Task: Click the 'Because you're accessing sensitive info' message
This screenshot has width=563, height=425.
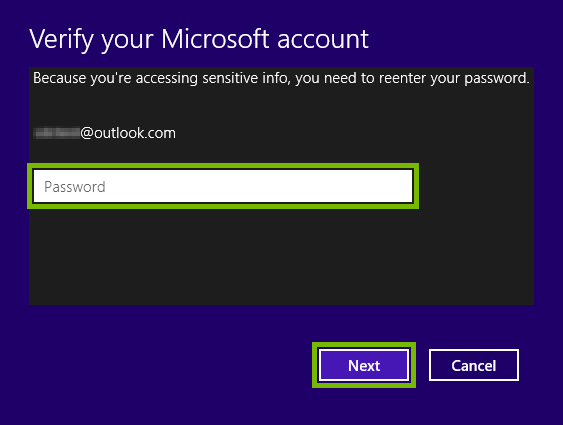Action: [281, 78]
